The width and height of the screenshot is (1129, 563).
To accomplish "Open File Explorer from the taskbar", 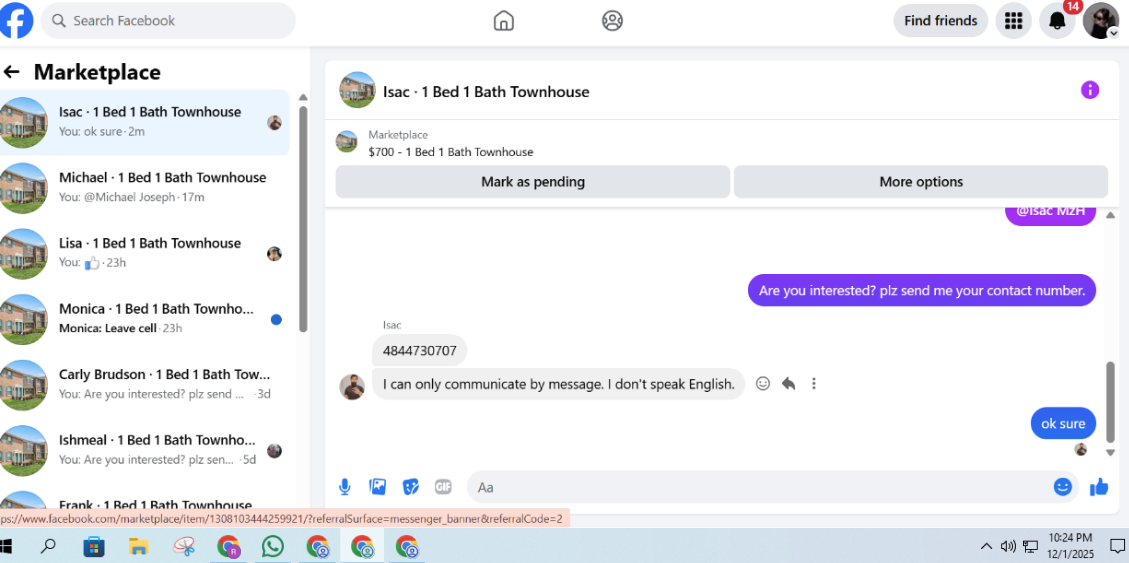I will [x=138, y=547].
